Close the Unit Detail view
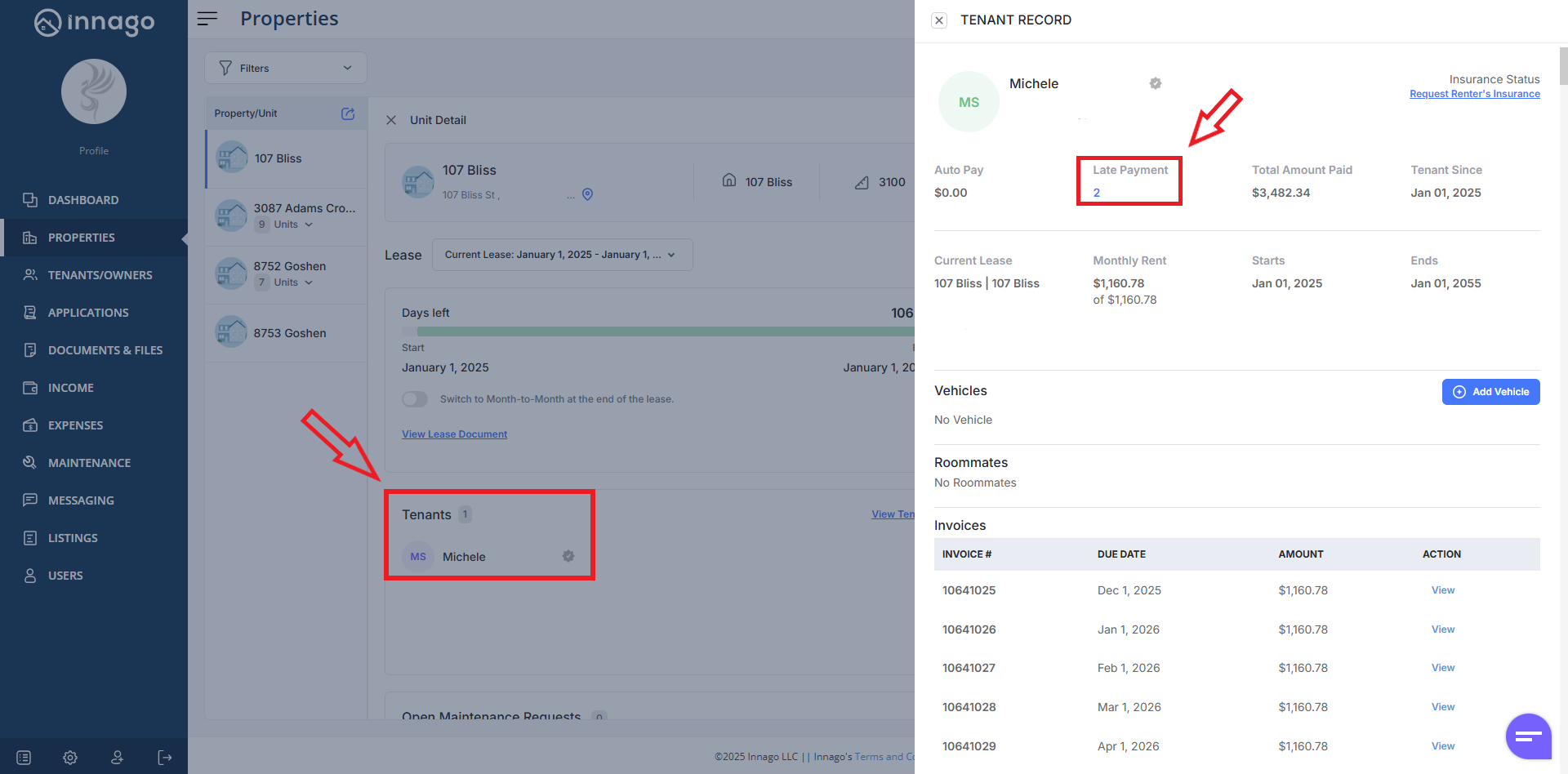 click(391, 120)
